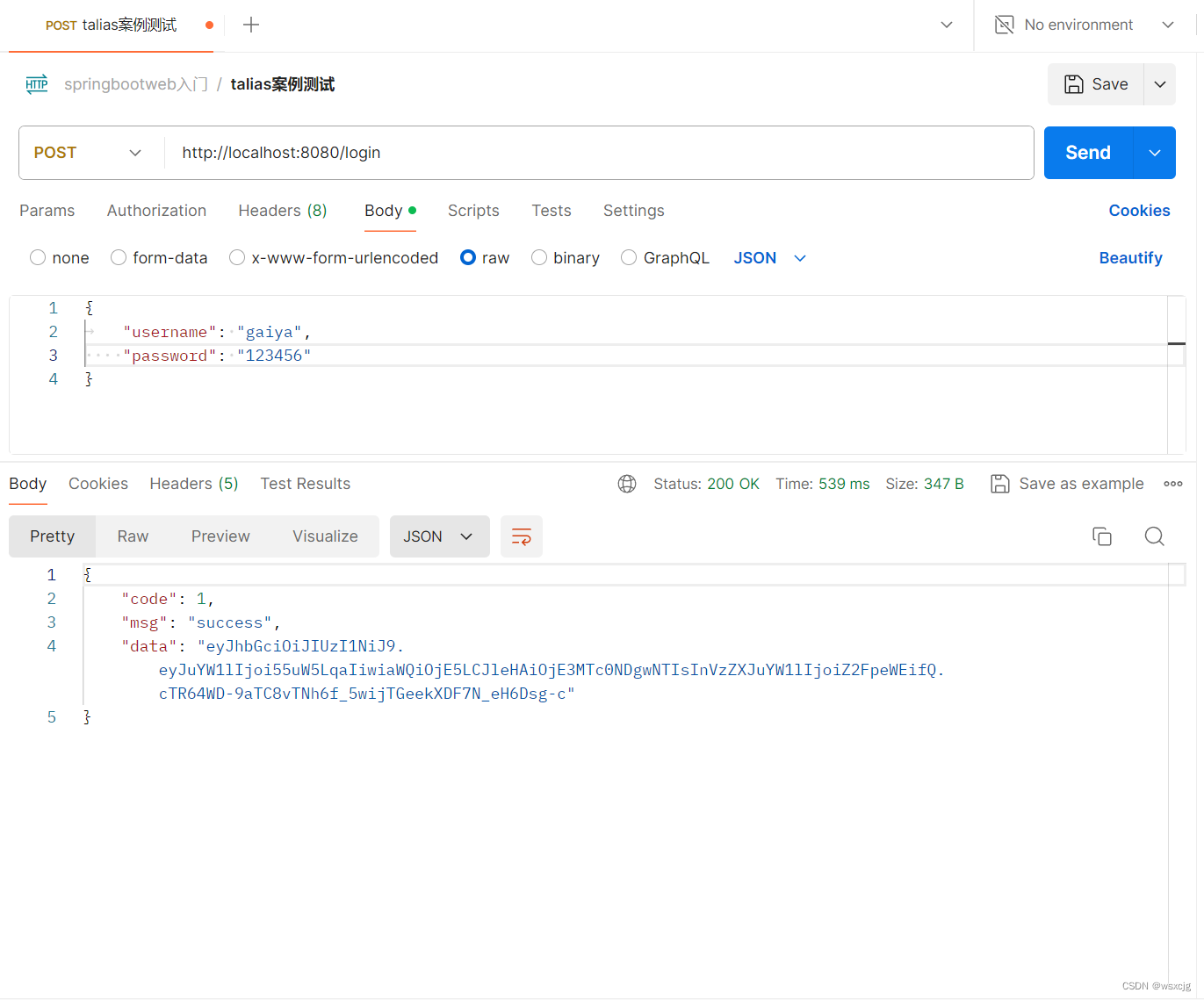Switch to request Body tab
1204x1000 pixels.
[x=390, y=211]
